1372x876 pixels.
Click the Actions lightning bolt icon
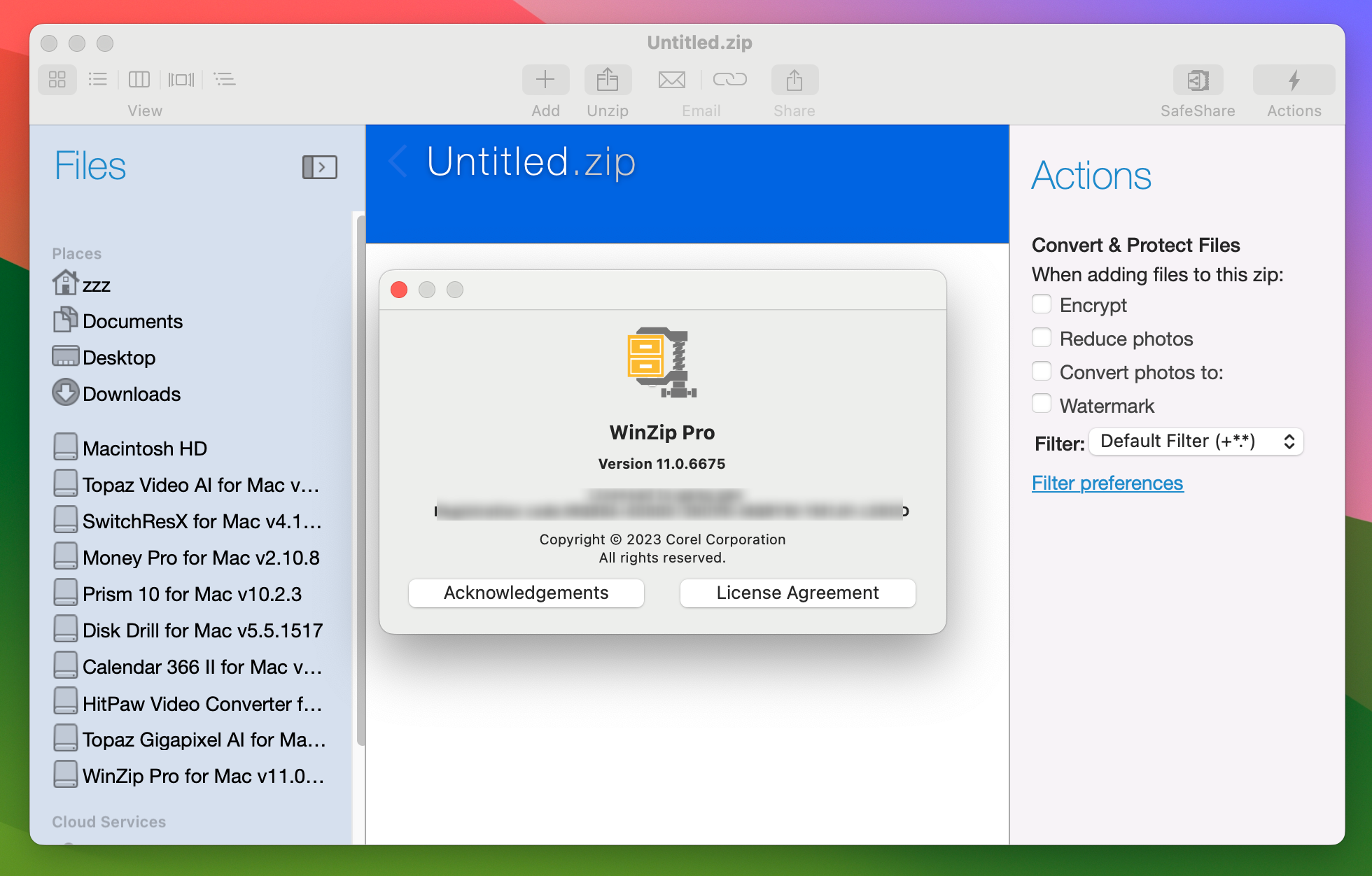point(1293,79)
